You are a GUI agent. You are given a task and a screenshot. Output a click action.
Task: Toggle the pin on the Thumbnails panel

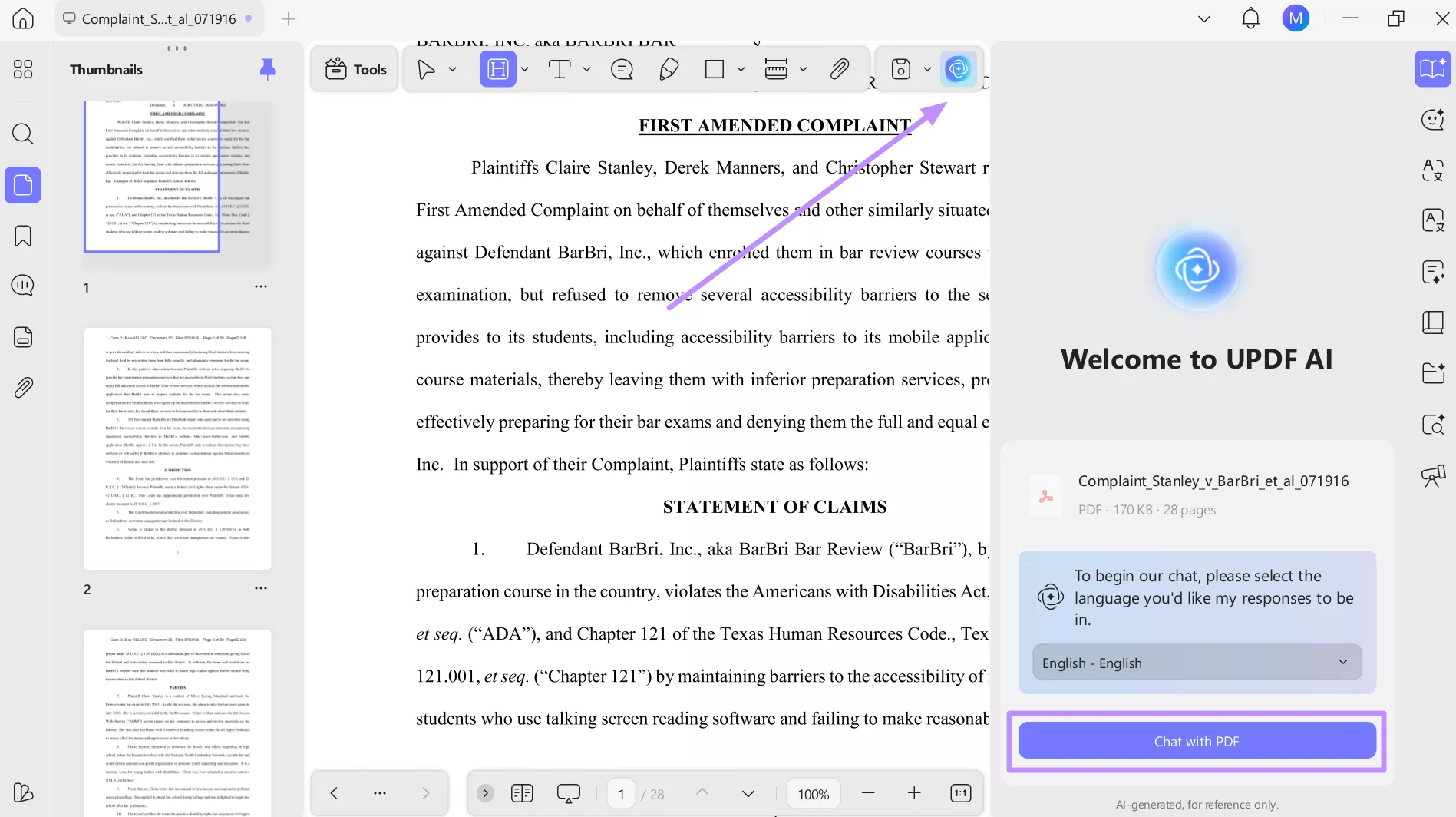pyautogui.click(x=267, y=68)
